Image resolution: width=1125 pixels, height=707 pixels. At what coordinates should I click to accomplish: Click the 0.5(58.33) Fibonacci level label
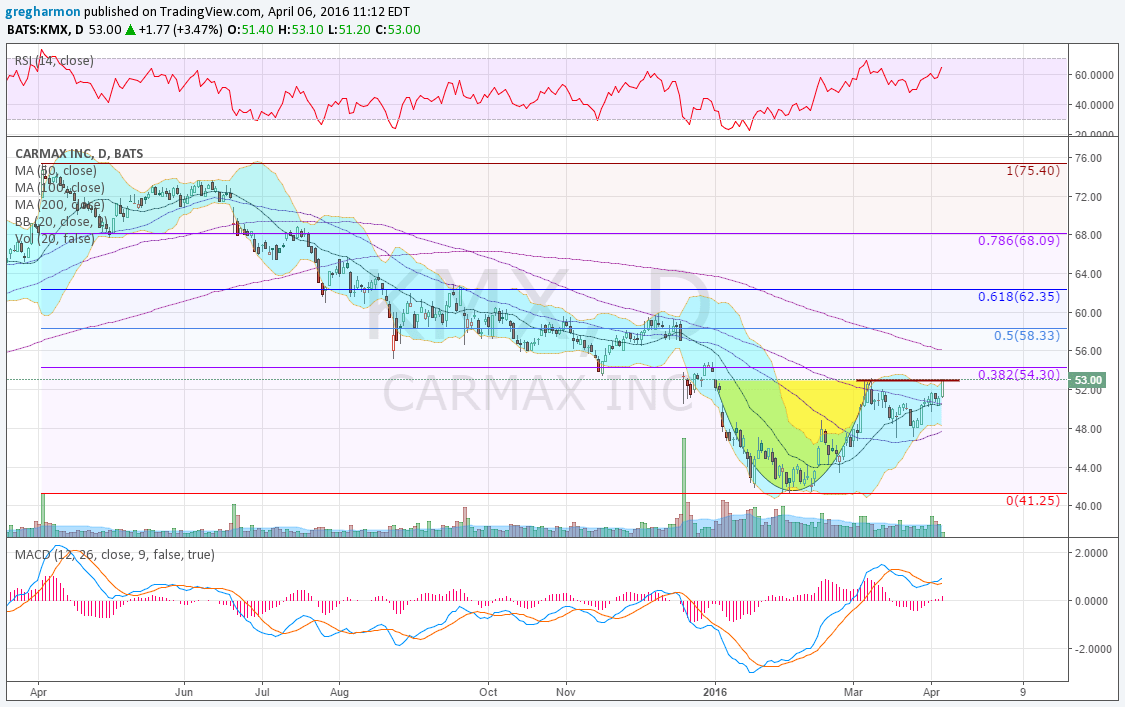coord(1027,336)
